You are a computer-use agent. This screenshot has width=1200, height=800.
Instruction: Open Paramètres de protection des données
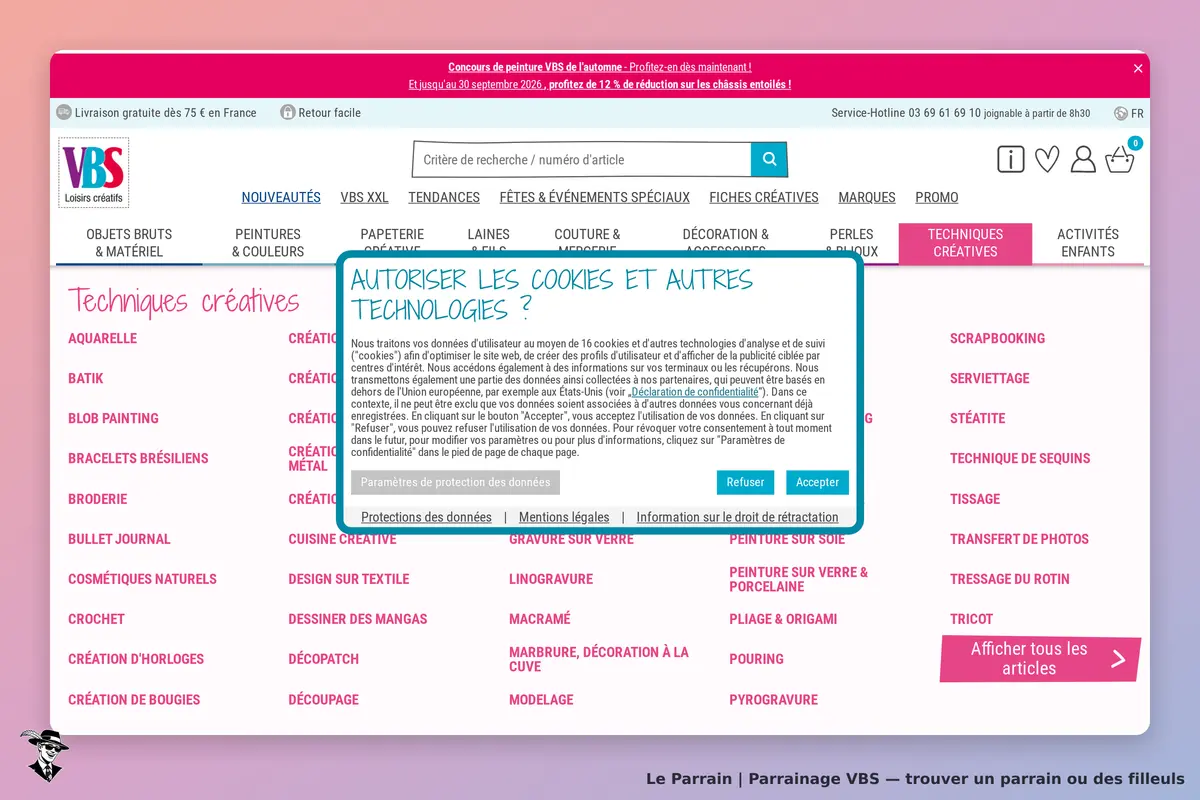pyautogui.click(x=455, y=482)
